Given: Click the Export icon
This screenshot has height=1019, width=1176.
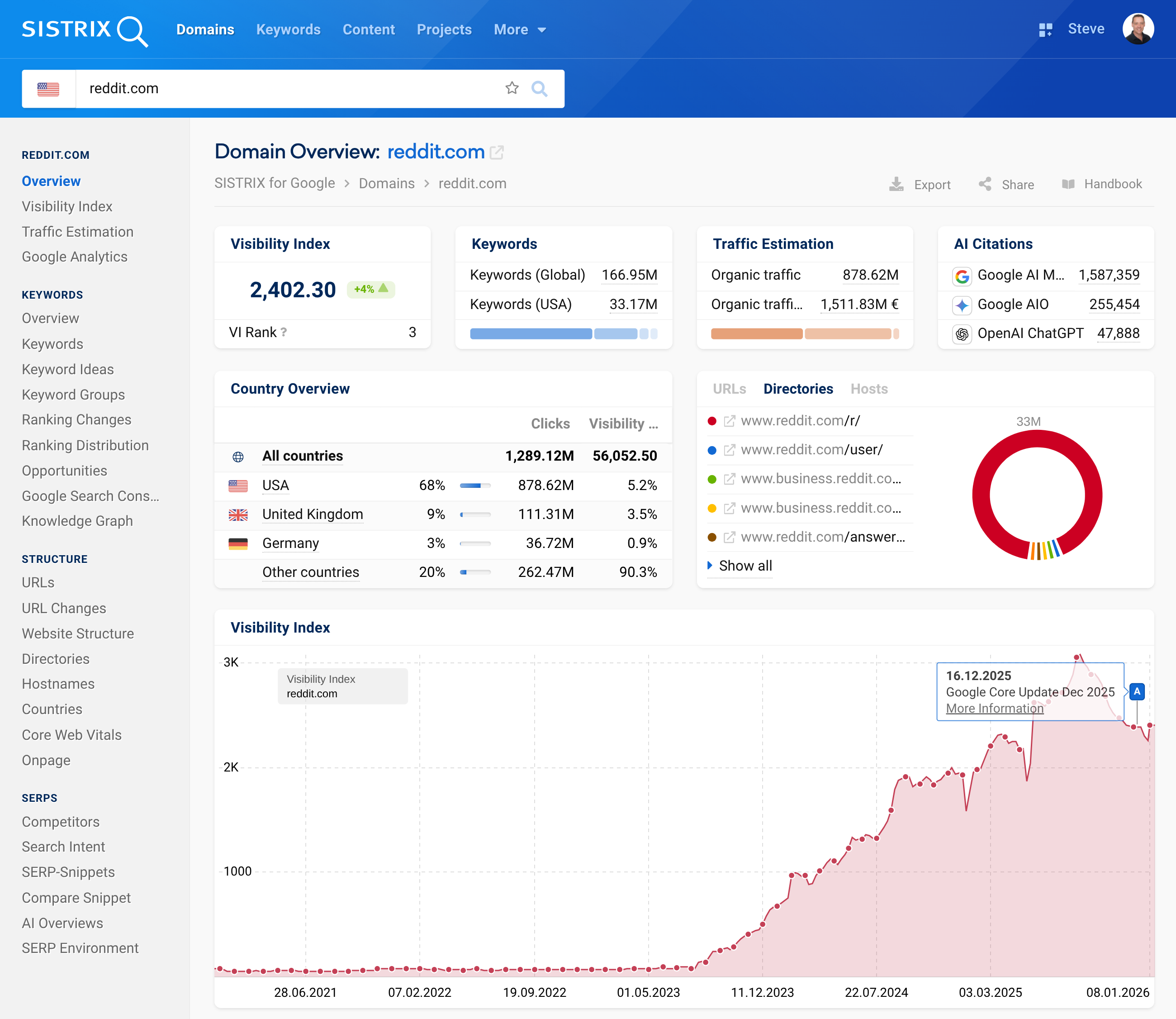Looking at the screenshot, I should tap(896, 184).
